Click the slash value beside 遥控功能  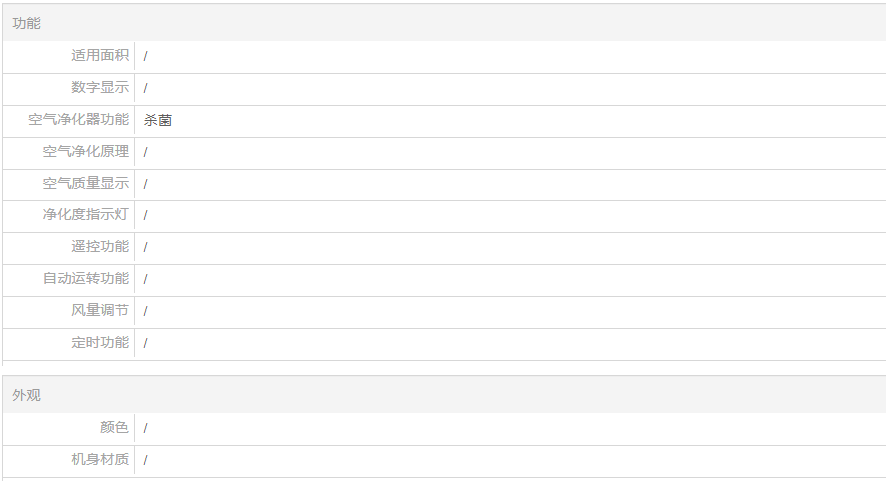[x=145, y=247]
